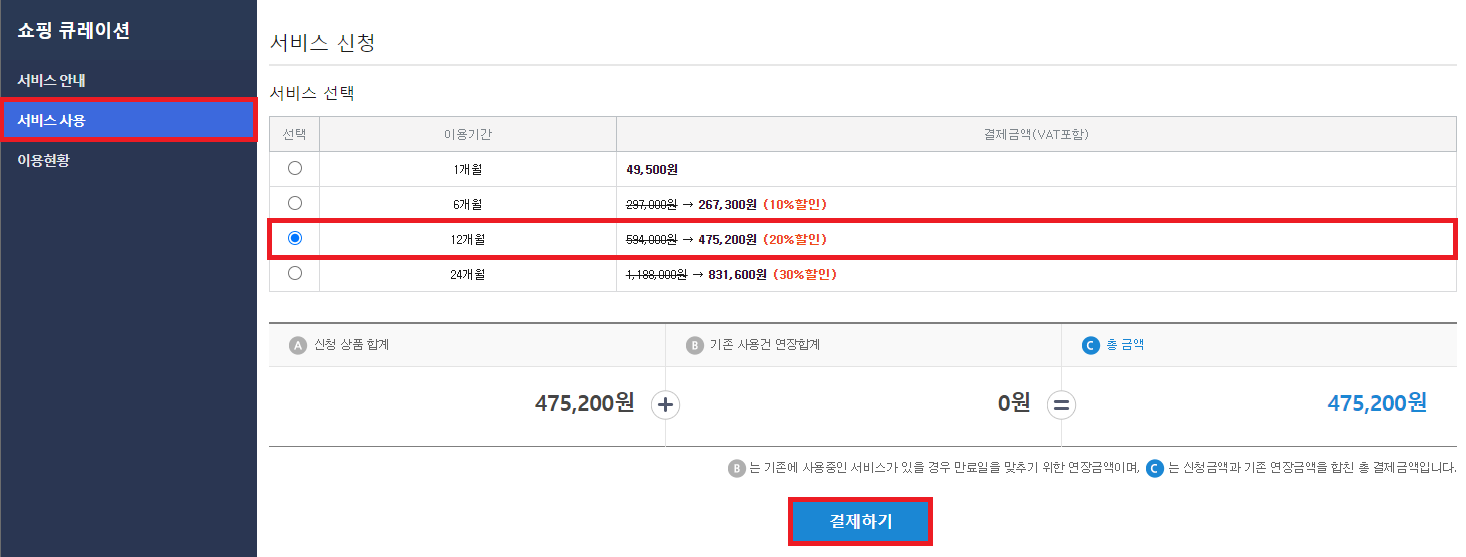Click the B icon in the footnote
1466x557 pixels.
(738, 468)
